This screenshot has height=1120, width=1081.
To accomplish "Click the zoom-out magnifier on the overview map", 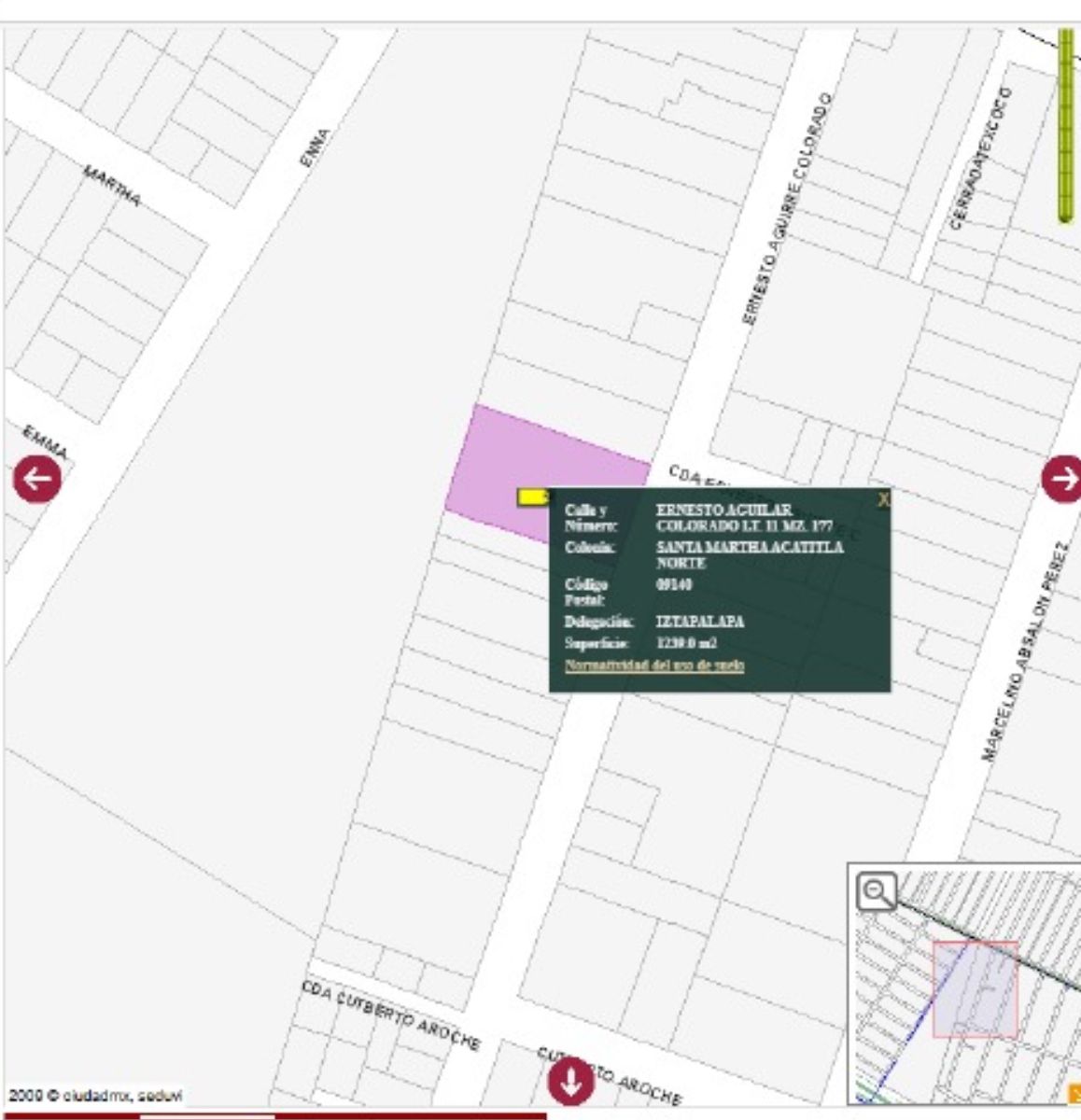I will [x=877, y=891].
